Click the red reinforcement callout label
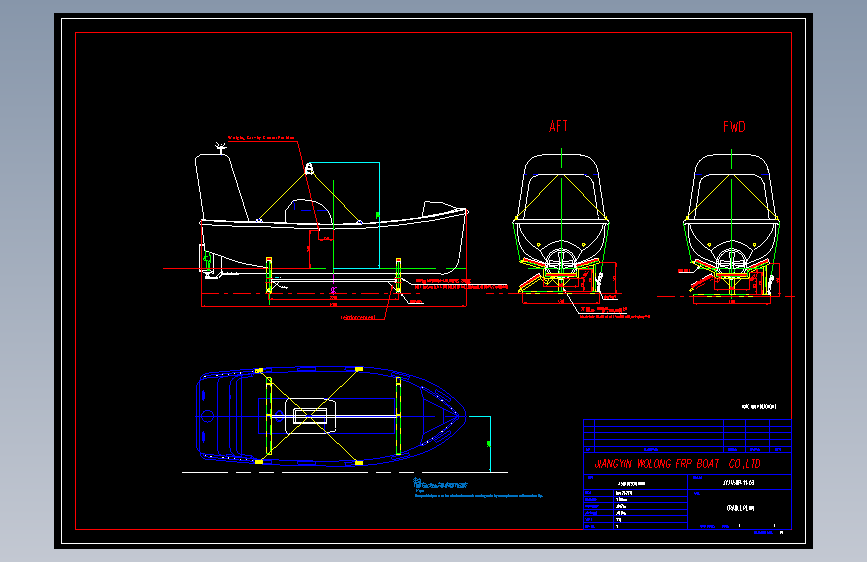Screen dimensions: 867x562 (x=358, y=318)
